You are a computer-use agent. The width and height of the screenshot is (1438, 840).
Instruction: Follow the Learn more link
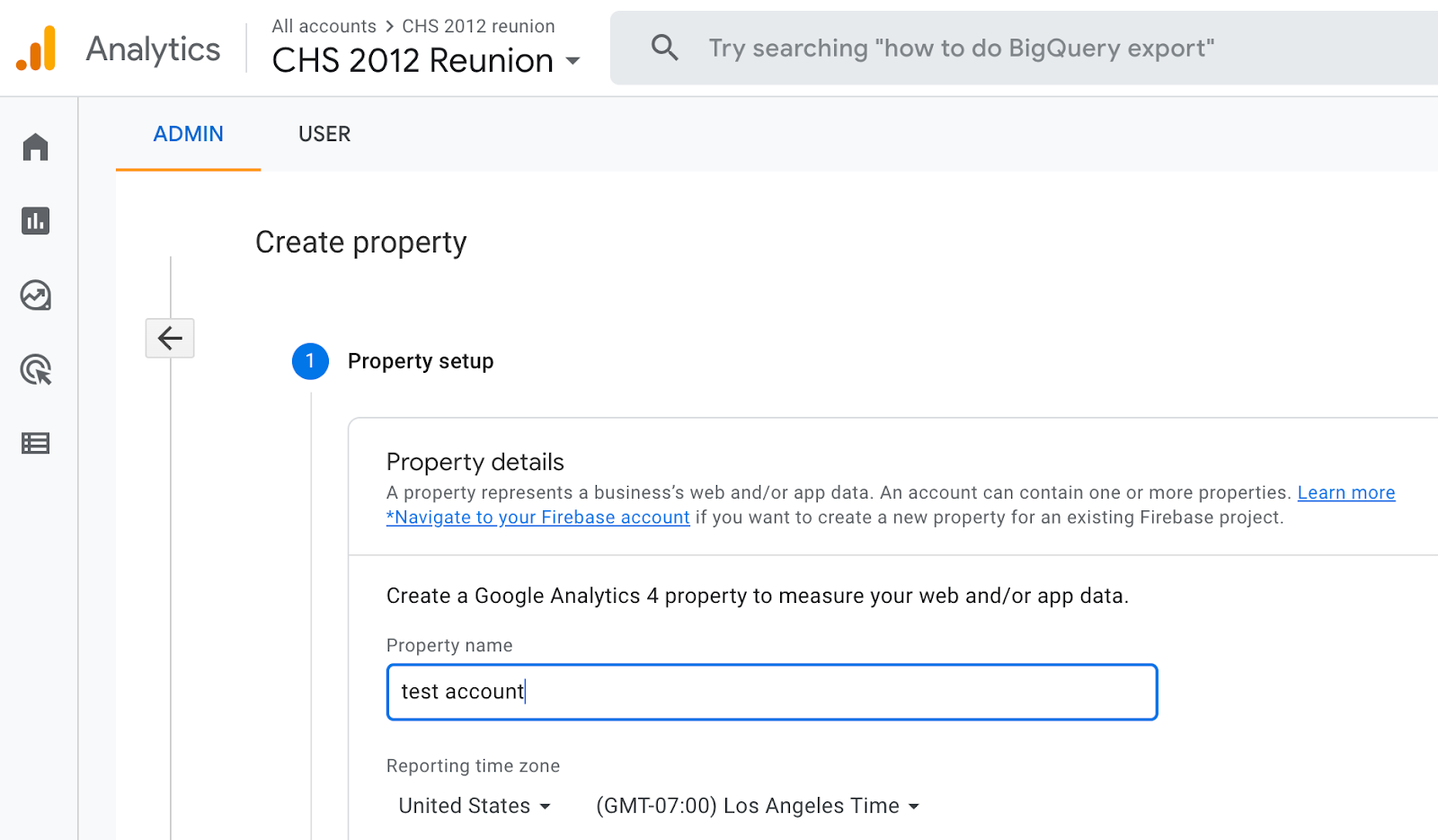(1345, 492)
